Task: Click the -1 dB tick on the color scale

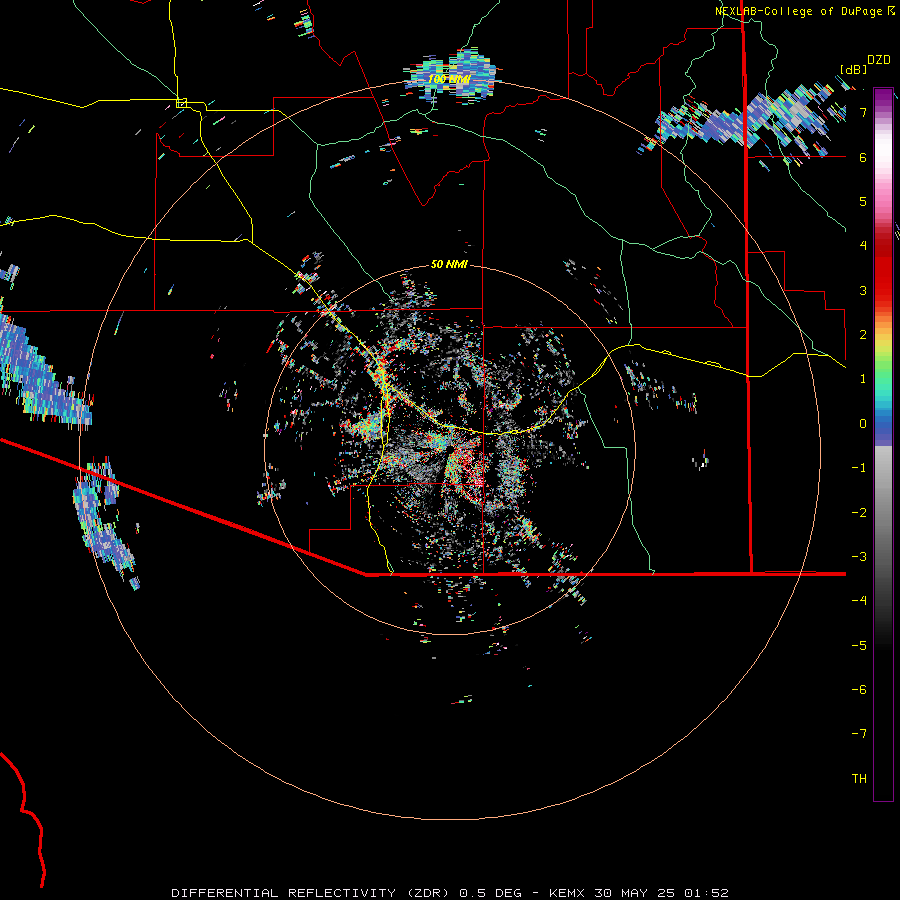Action: pyautogui.click(x=859, y=468)
